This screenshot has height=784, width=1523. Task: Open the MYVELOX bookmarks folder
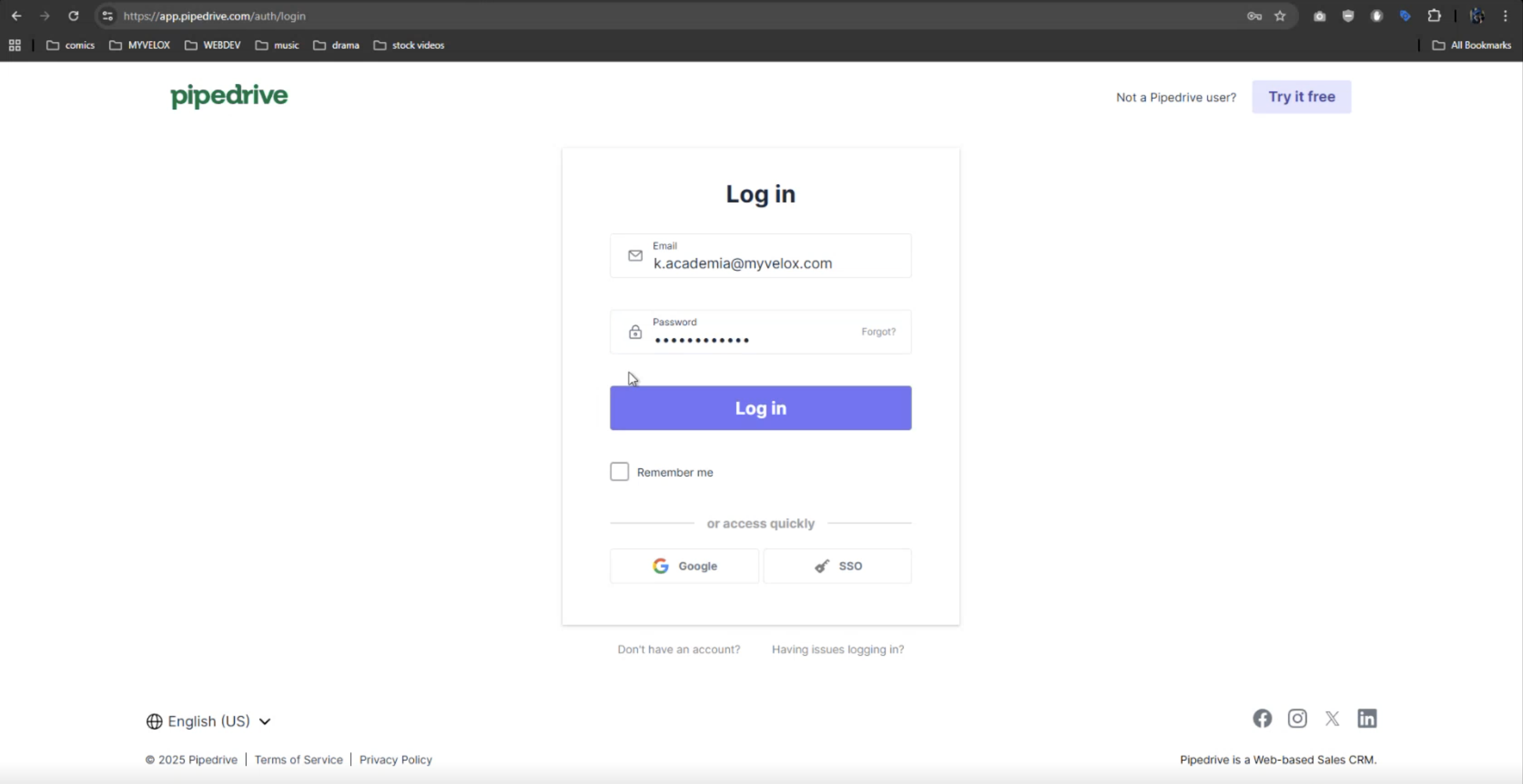(140, 45)
